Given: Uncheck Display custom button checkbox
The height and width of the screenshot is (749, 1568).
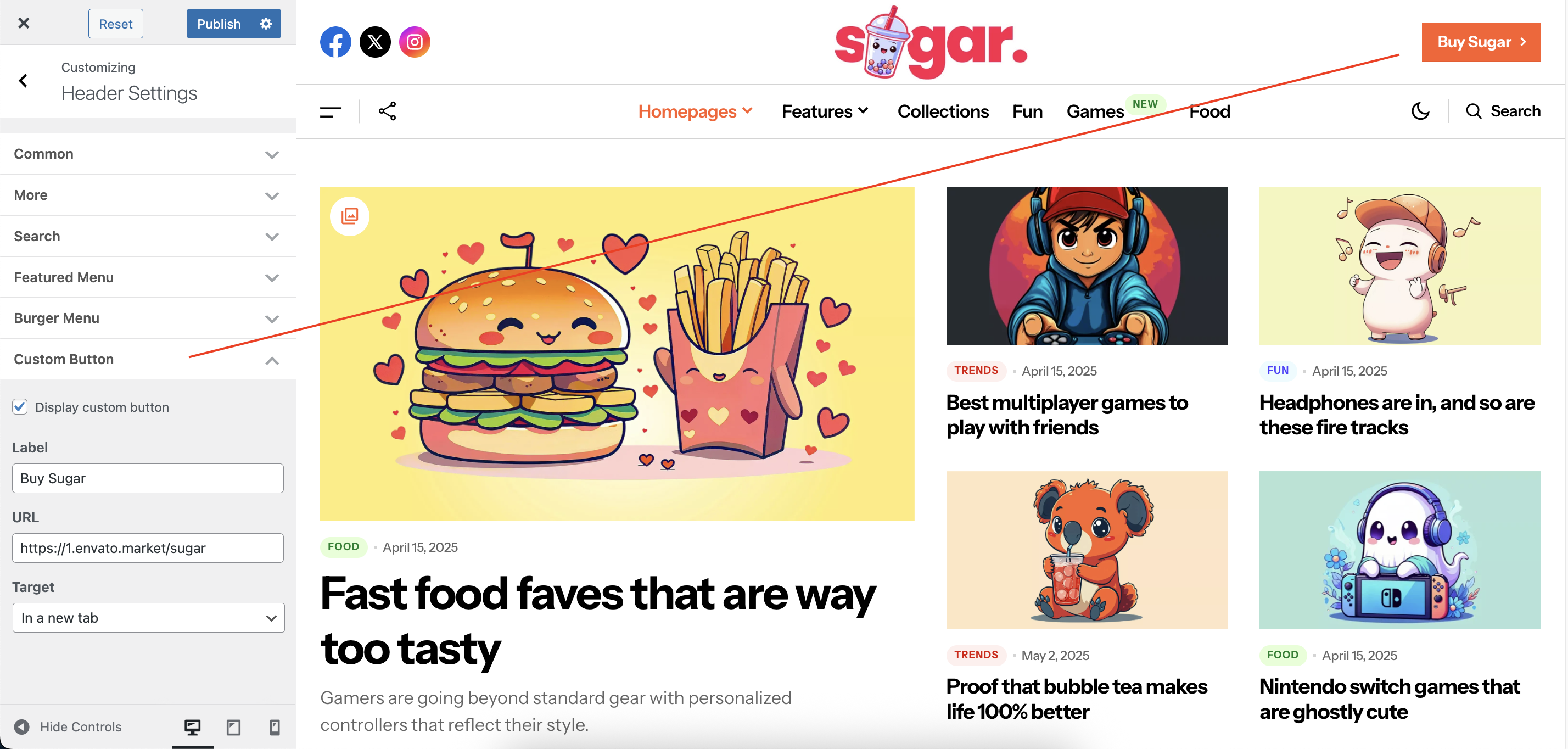Looking at the screenshot, I should click(x=20, y=407).
